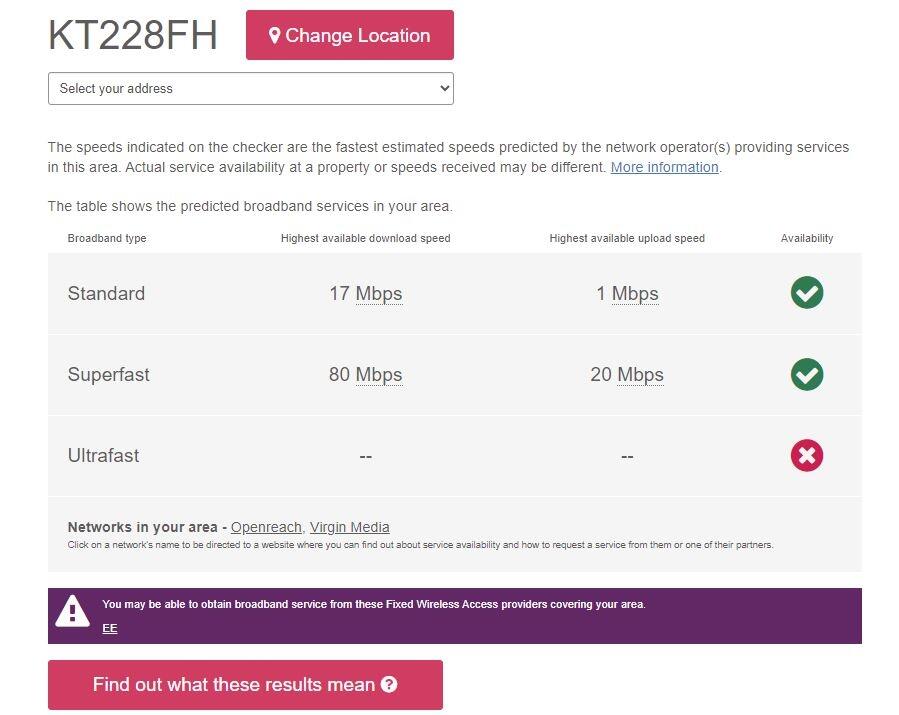Image resolution: width=899 pixels, height=715 pixels.
Task: Click the Broadband type column header
Action: point(106,238)
